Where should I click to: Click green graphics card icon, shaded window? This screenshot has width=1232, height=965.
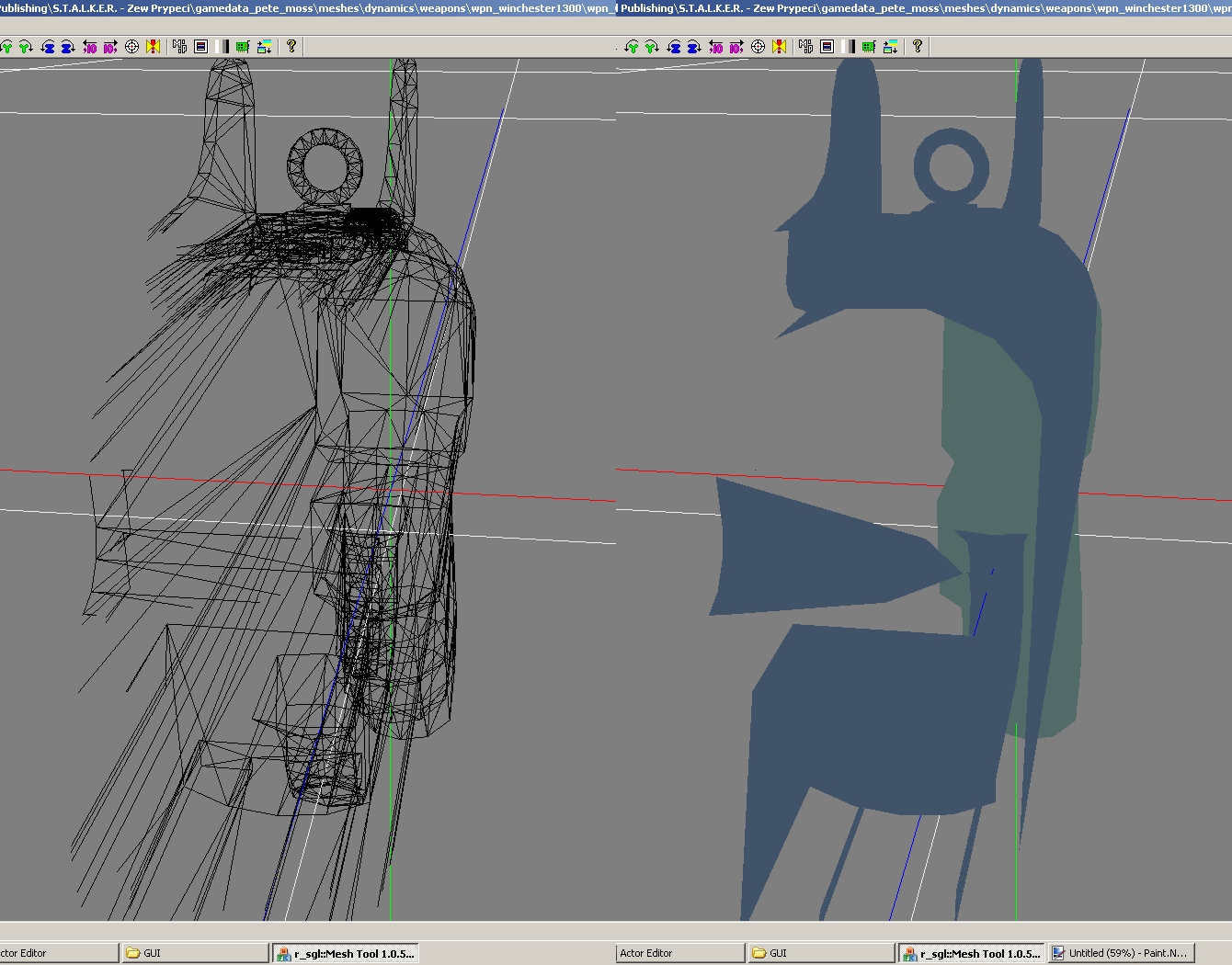click(x=869, y=47)
